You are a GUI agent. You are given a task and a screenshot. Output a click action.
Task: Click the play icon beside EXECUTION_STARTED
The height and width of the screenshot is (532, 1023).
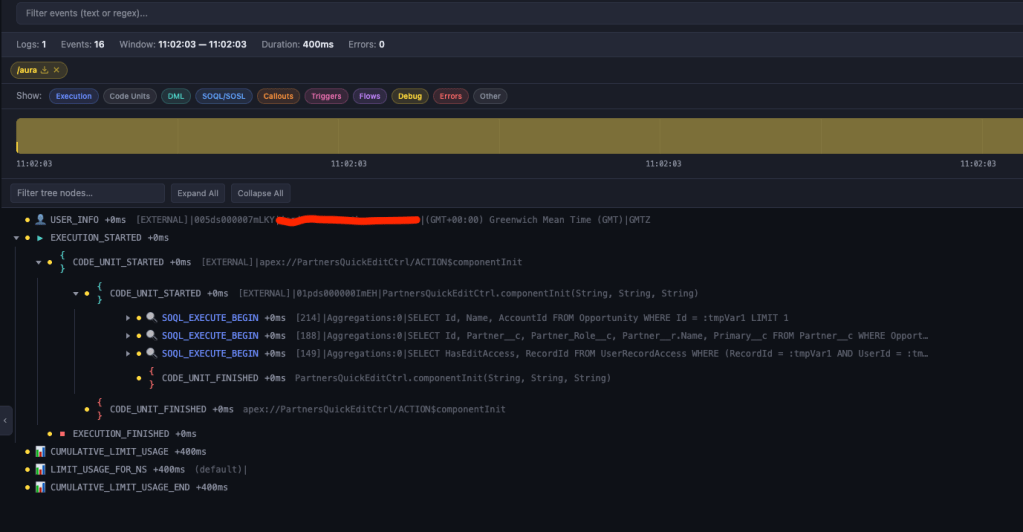click(x=40, y=238)
